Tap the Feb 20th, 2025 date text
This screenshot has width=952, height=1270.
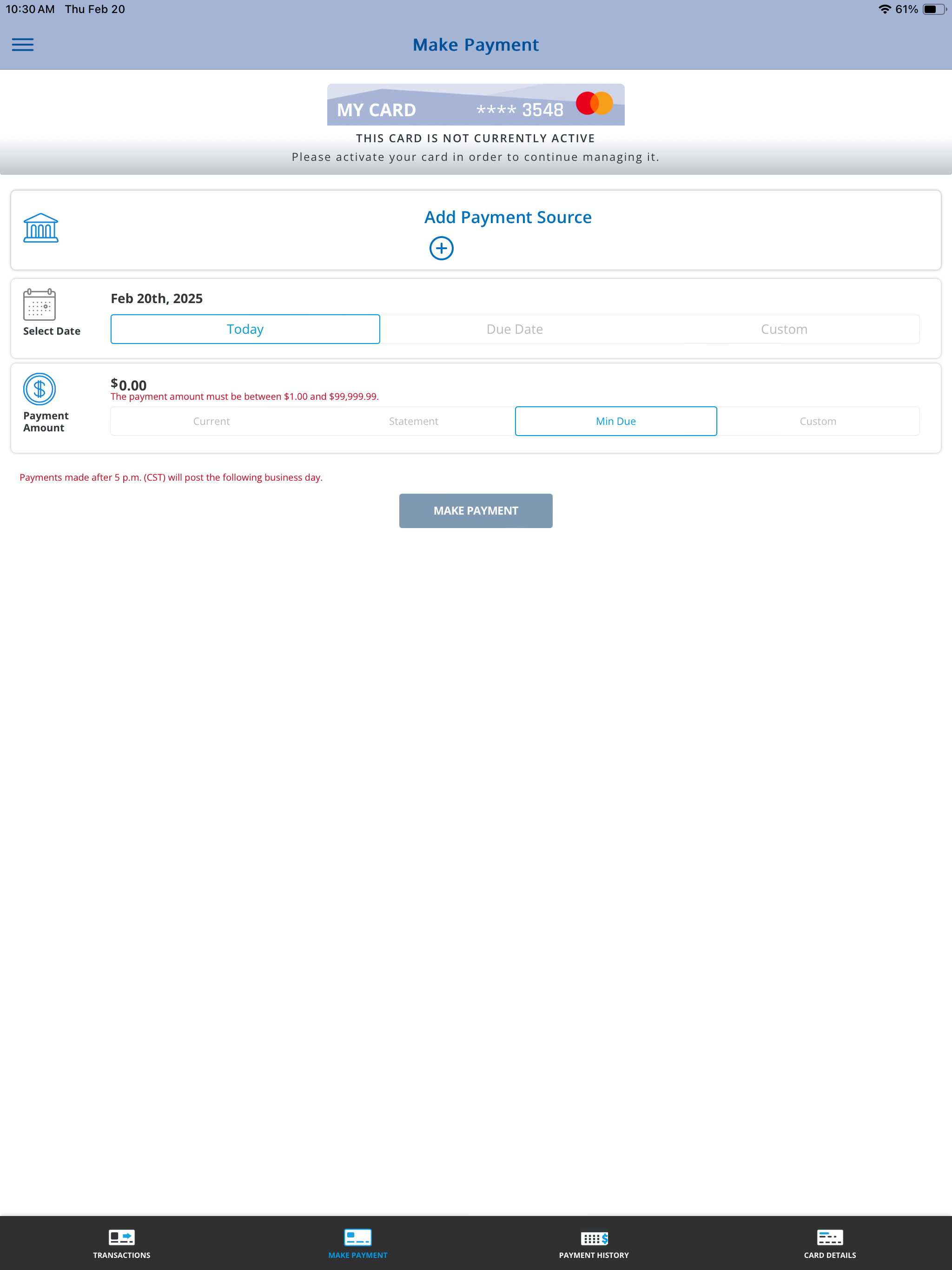click(x=157, y=298)
